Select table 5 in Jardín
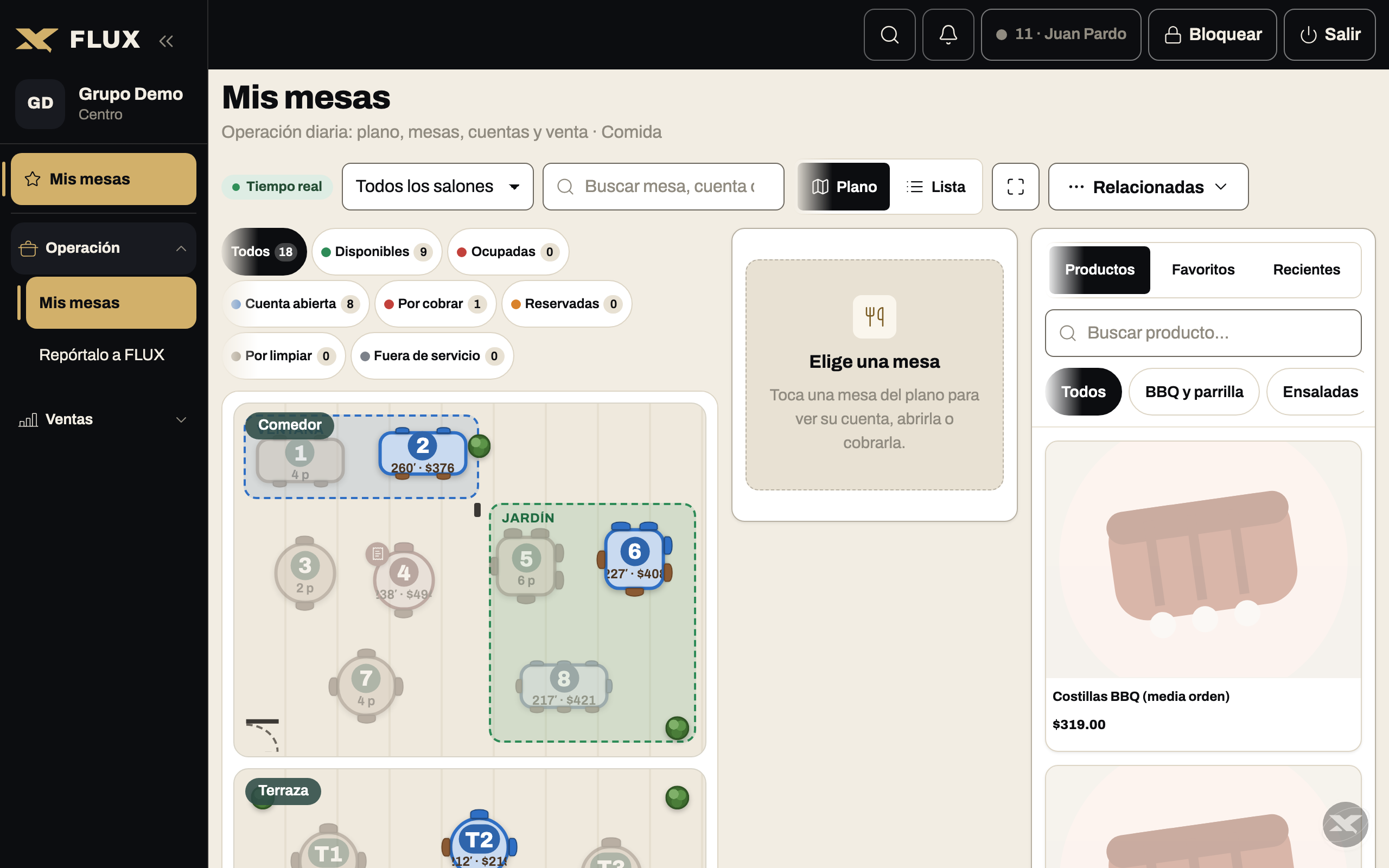 click(526, 566)
